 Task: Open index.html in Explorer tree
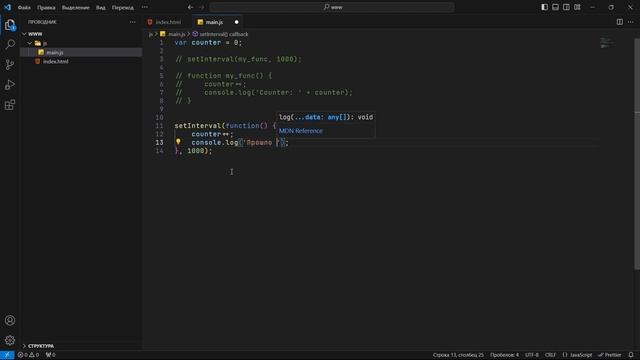pos(56,61)
